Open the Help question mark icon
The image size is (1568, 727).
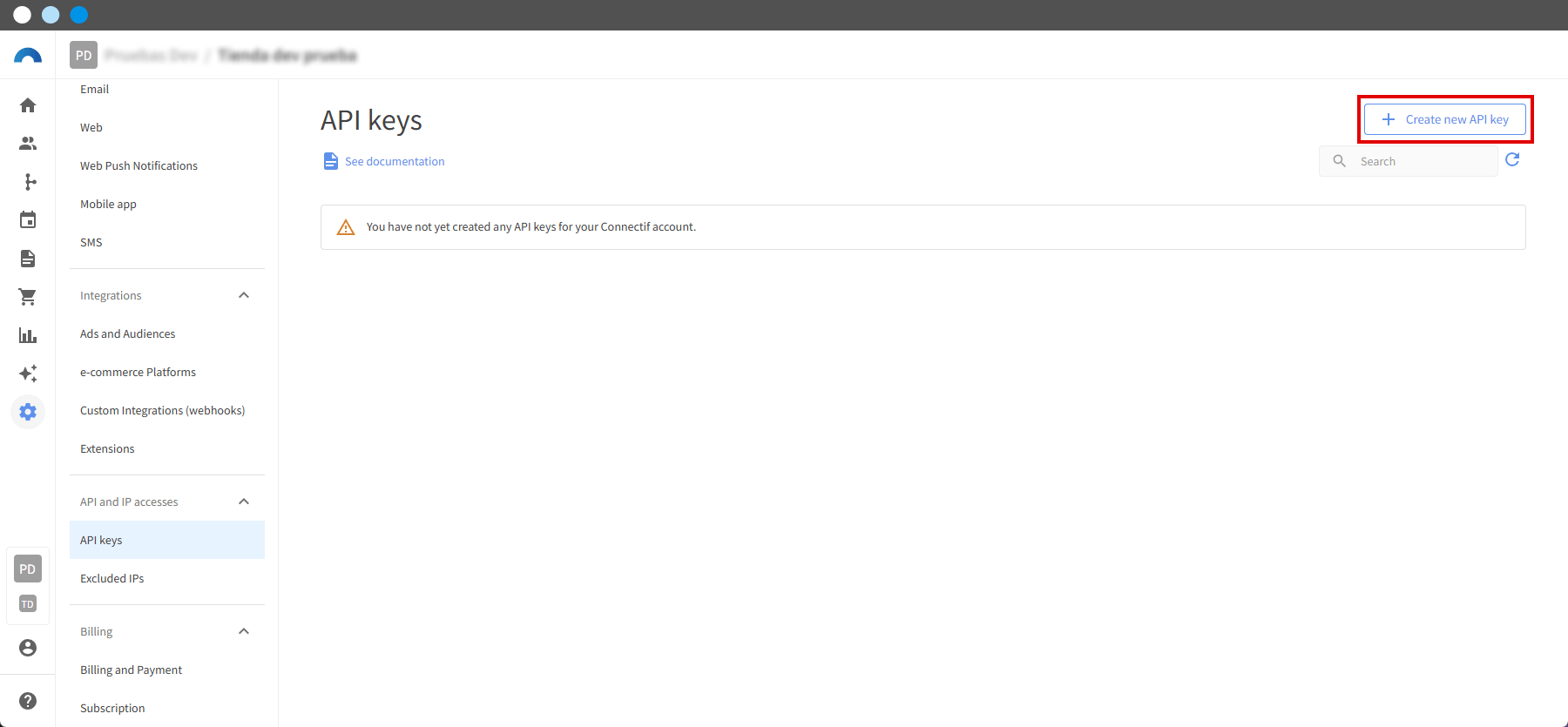pos(28,701)
